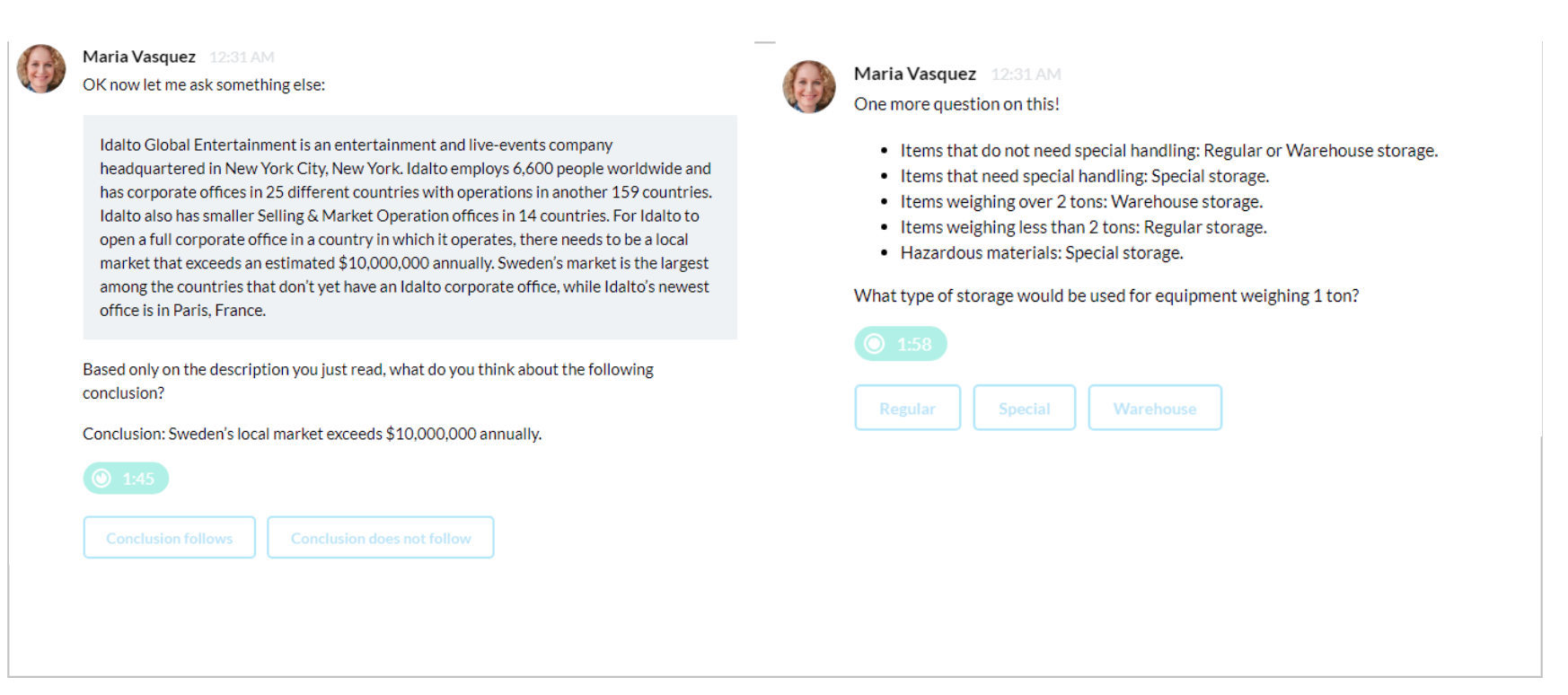Select the Regular storage answer
Screen dimensions: 1568x695
point(907,409)
